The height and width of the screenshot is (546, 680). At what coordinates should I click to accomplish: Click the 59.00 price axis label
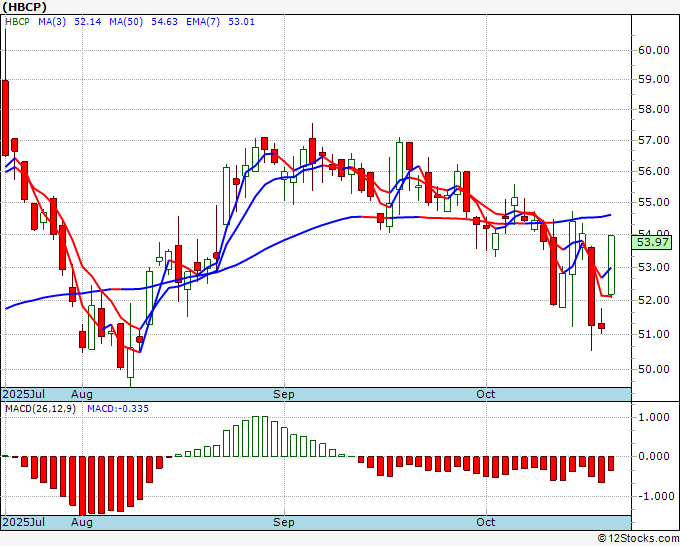coord(654,80)
